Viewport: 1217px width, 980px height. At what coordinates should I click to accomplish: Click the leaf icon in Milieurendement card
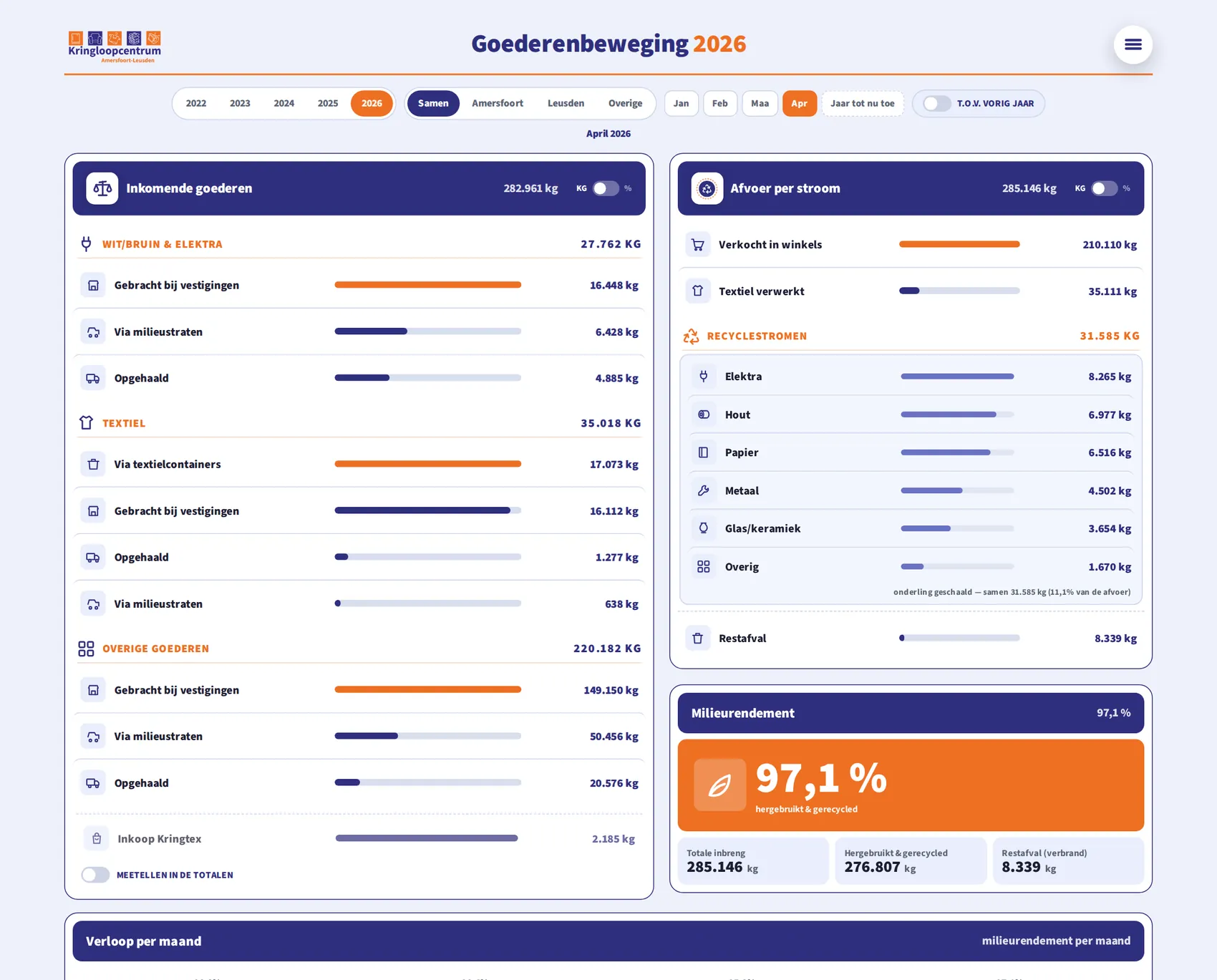click(719, 785)
